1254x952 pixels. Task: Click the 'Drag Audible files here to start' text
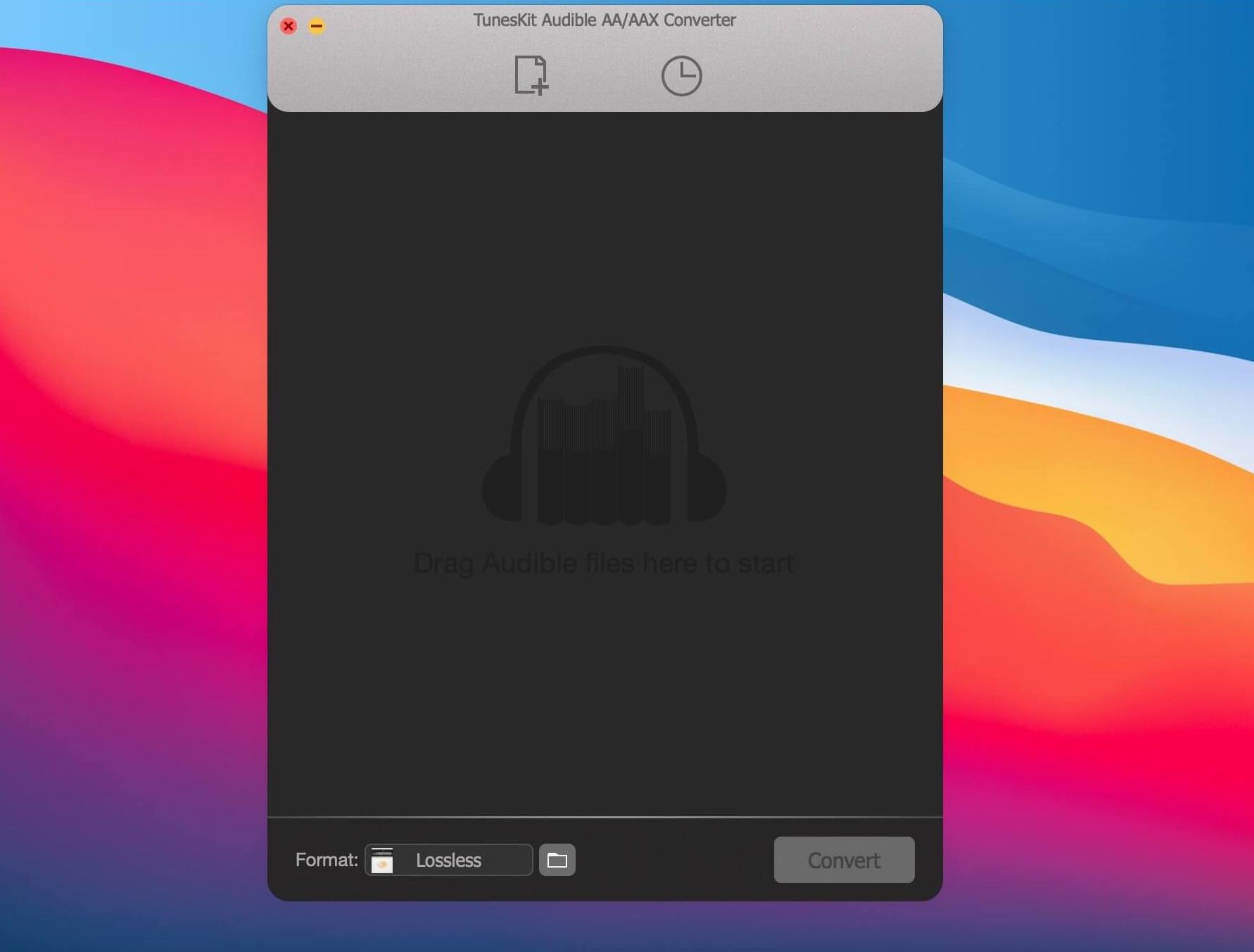coord(604,564)
